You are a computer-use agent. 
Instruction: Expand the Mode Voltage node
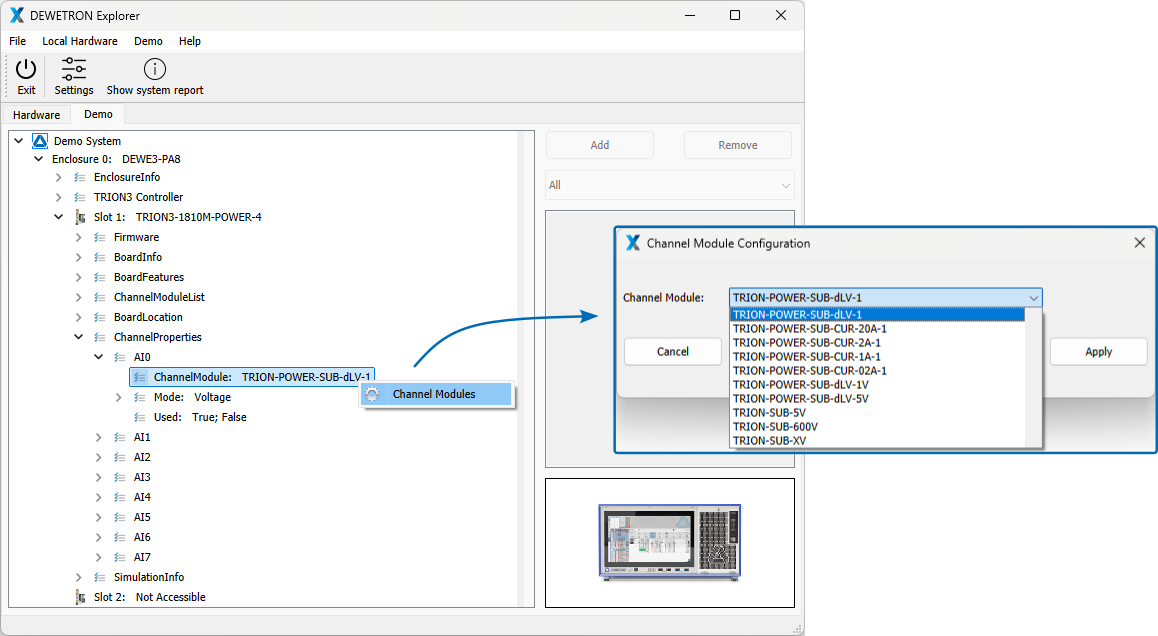(x=118, y=397)
